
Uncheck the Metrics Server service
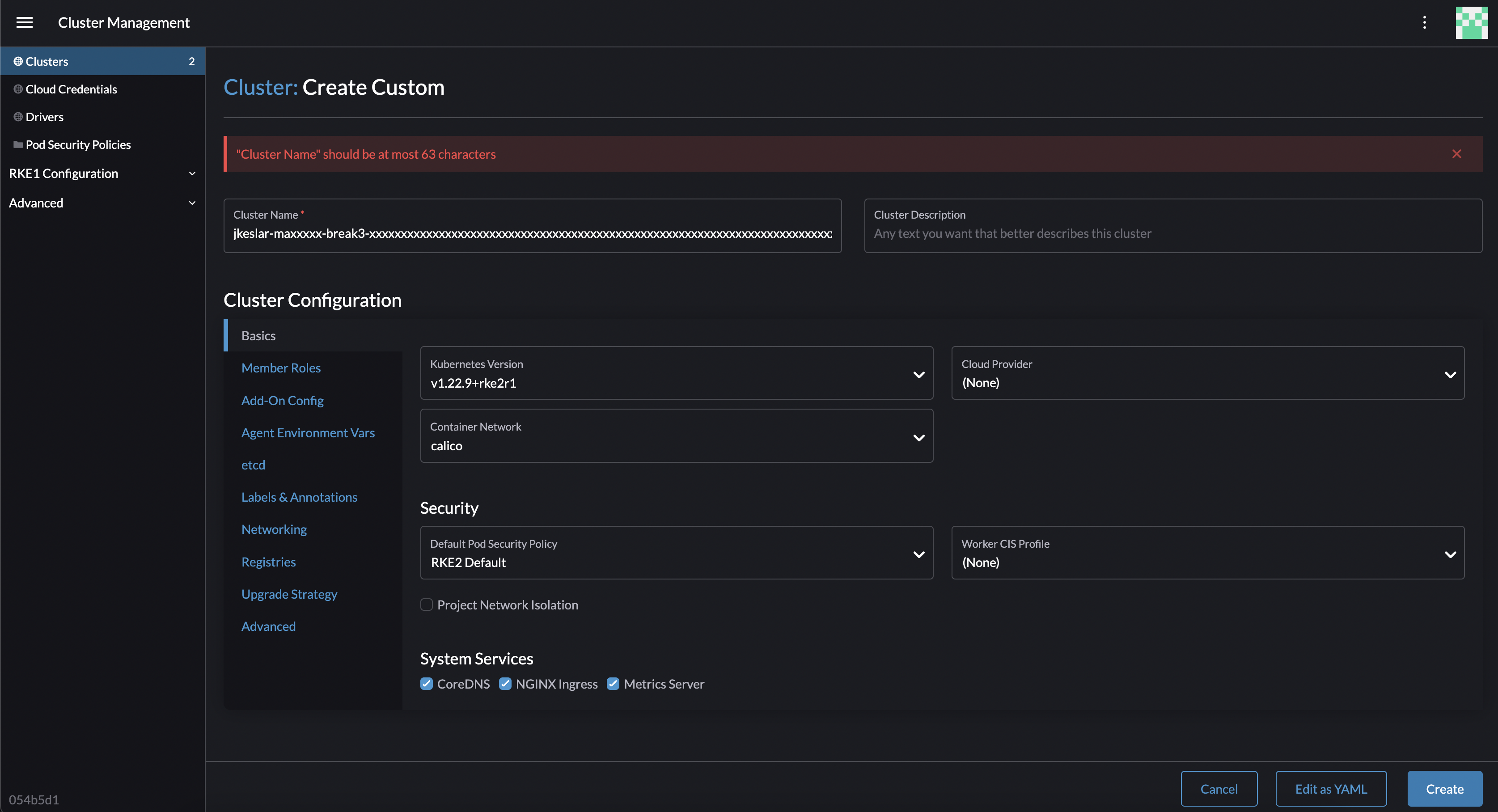pyautogui.click(x=612, y=684)
